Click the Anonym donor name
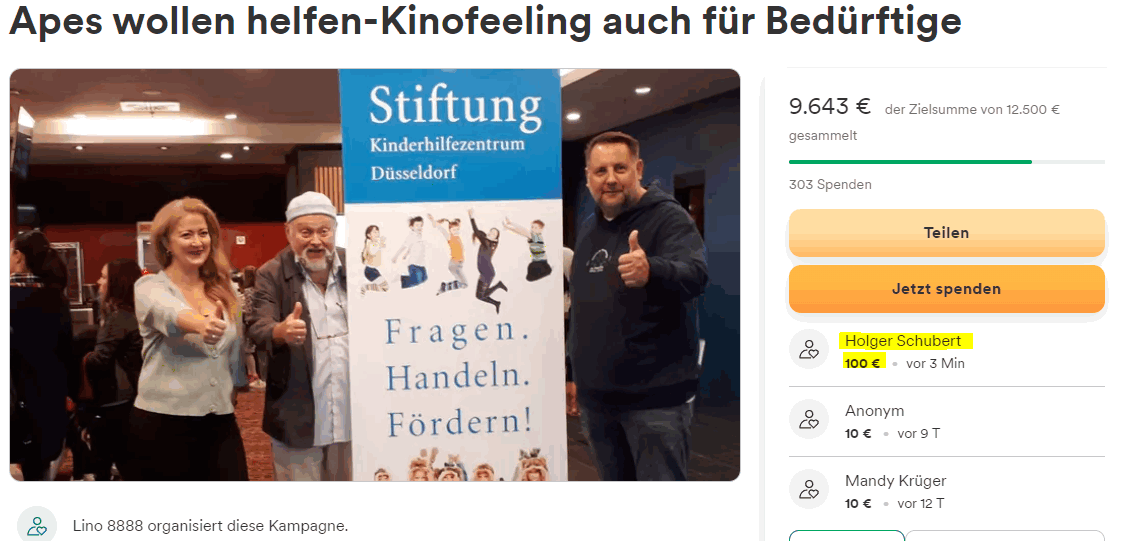Screen dimensions: 1126x541 875,411
